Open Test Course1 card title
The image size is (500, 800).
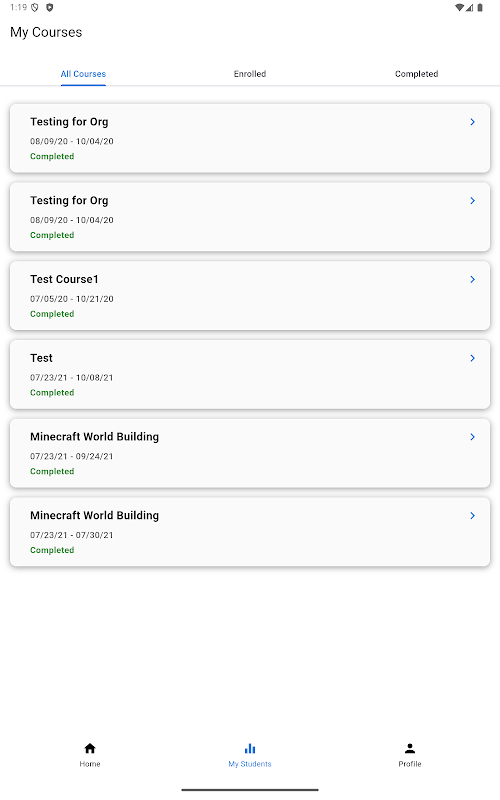pyautogui.click(x=64, y=279)
